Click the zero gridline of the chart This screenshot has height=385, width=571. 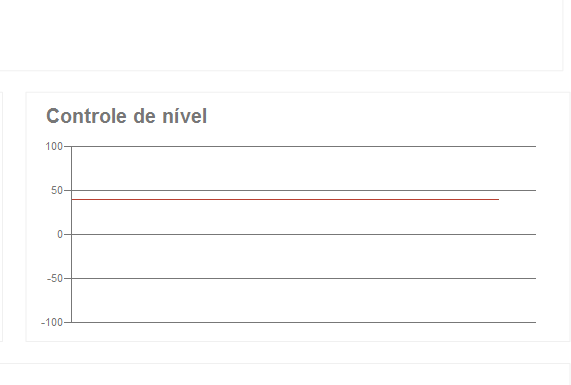click(x=304, y=234)
